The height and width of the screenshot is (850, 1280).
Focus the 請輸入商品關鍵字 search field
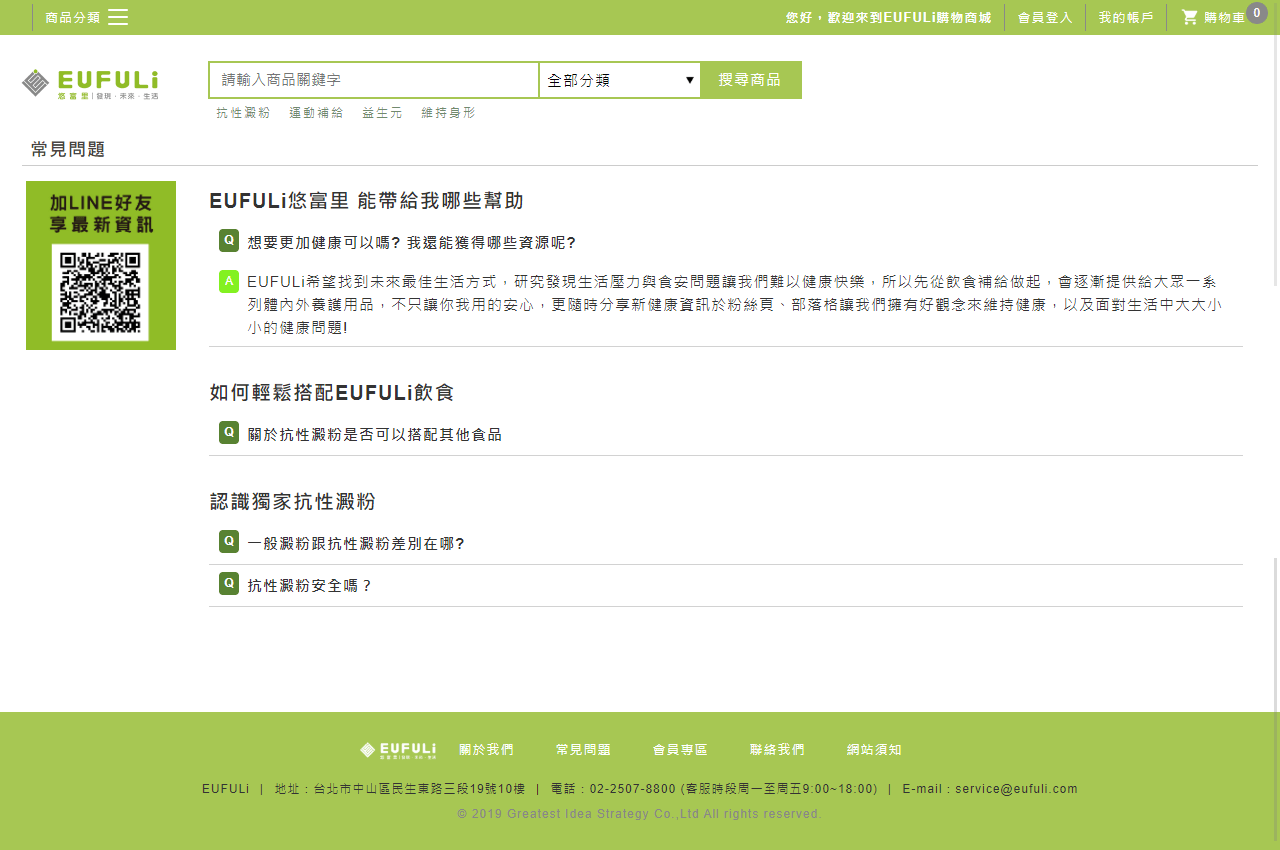(x=374, y=80)
